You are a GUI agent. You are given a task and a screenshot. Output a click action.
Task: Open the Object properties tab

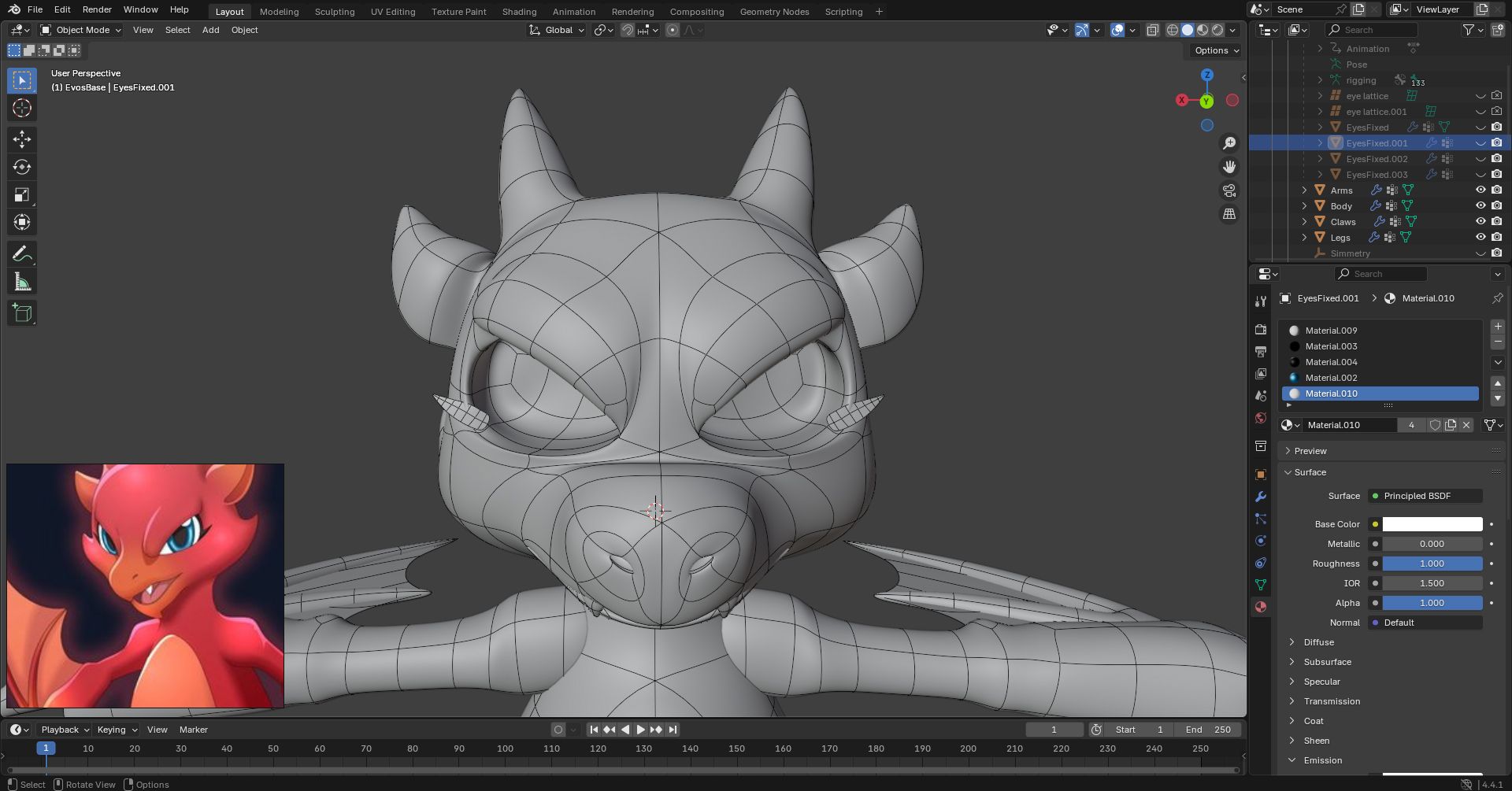click(1261, 474)
